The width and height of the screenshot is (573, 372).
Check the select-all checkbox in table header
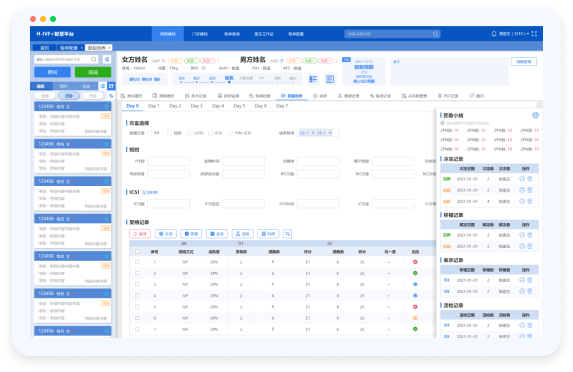coord(137,251)
